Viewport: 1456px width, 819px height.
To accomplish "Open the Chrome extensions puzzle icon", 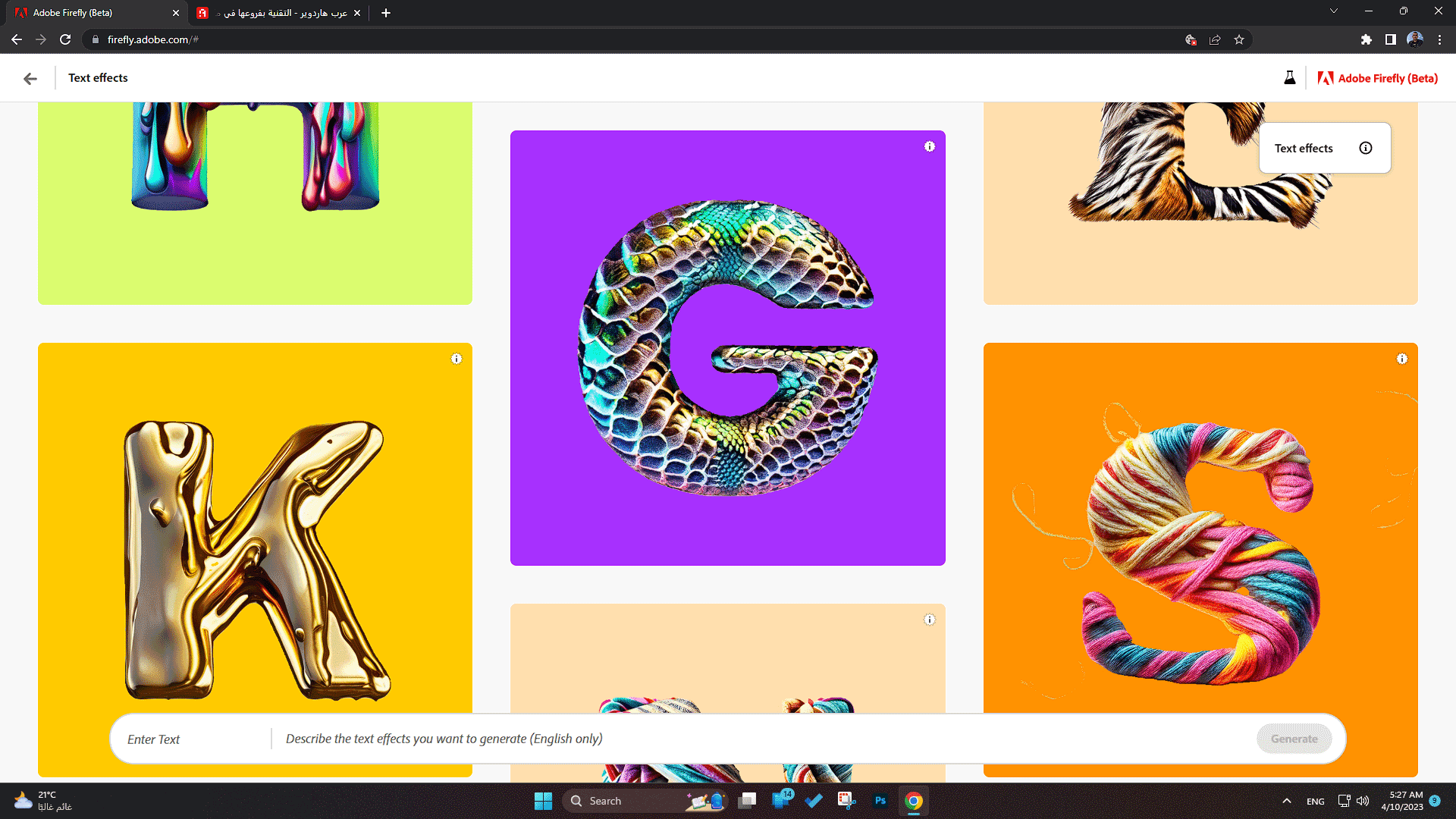I will (1367, 39).
